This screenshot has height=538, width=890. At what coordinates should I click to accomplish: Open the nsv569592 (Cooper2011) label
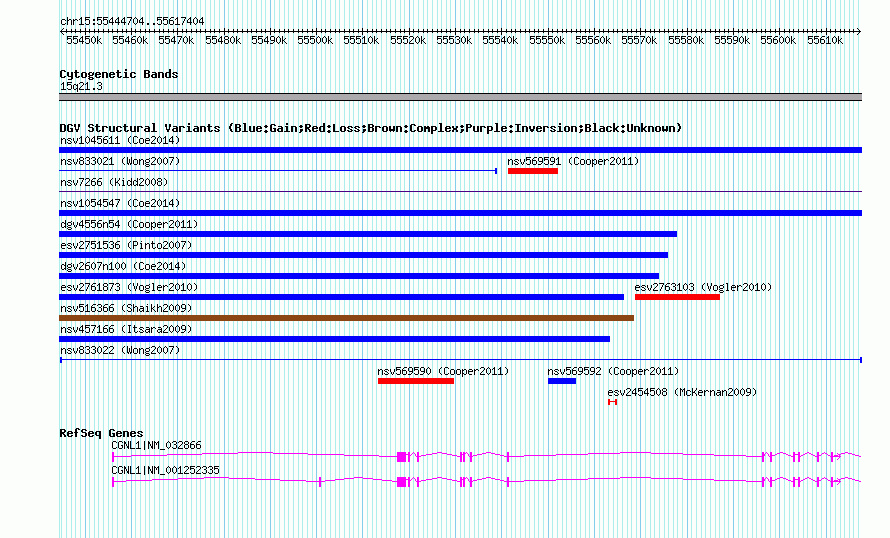(613, 371)
